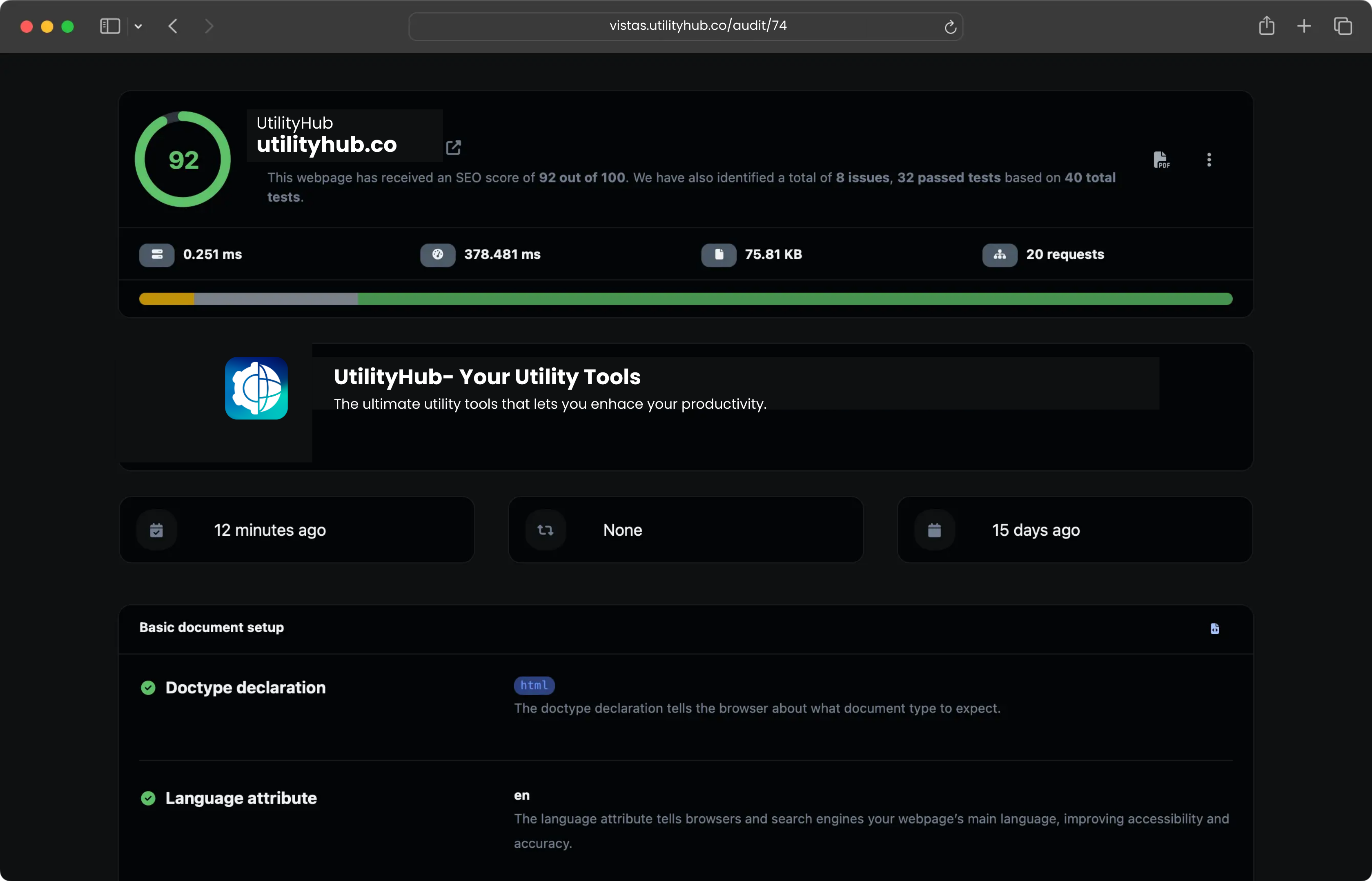
Task: Click the green segment of results bar
Action: point(795,299)
